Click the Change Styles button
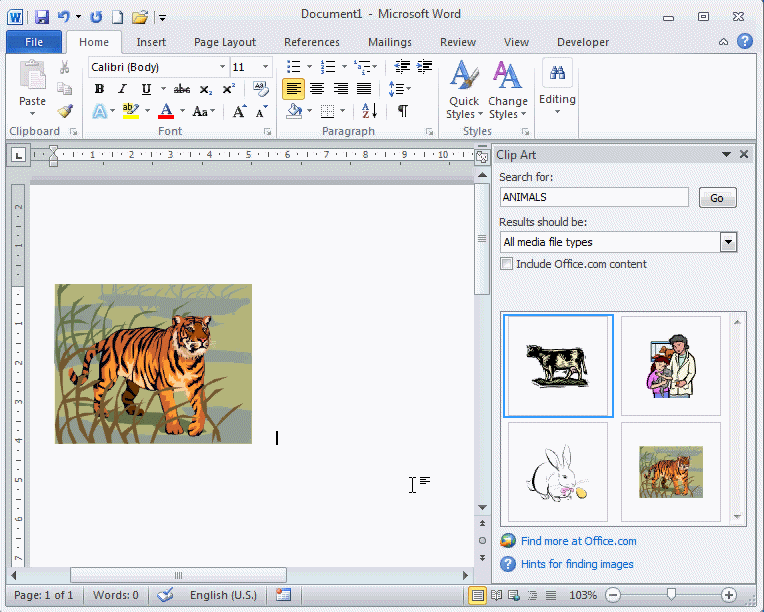The width and height of the screenshot is (764, 612). [507, 90]
